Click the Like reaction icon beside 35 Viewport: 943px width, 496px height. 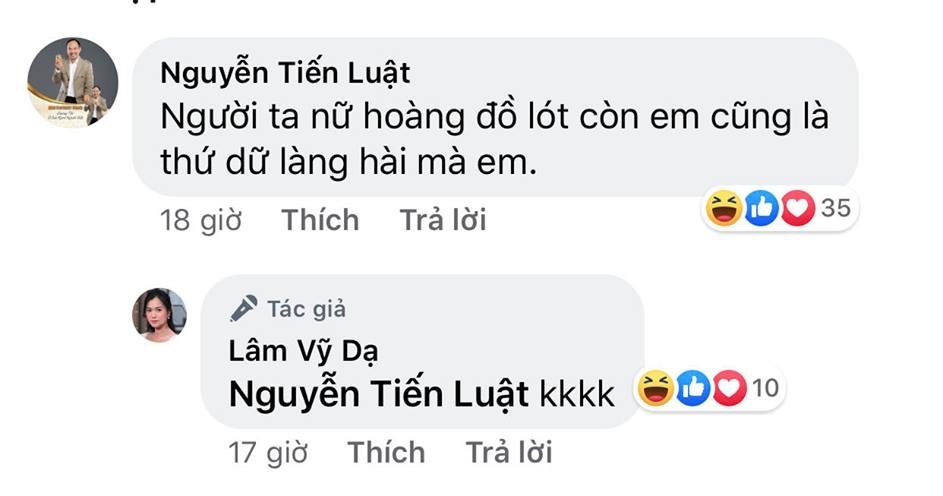761,208
